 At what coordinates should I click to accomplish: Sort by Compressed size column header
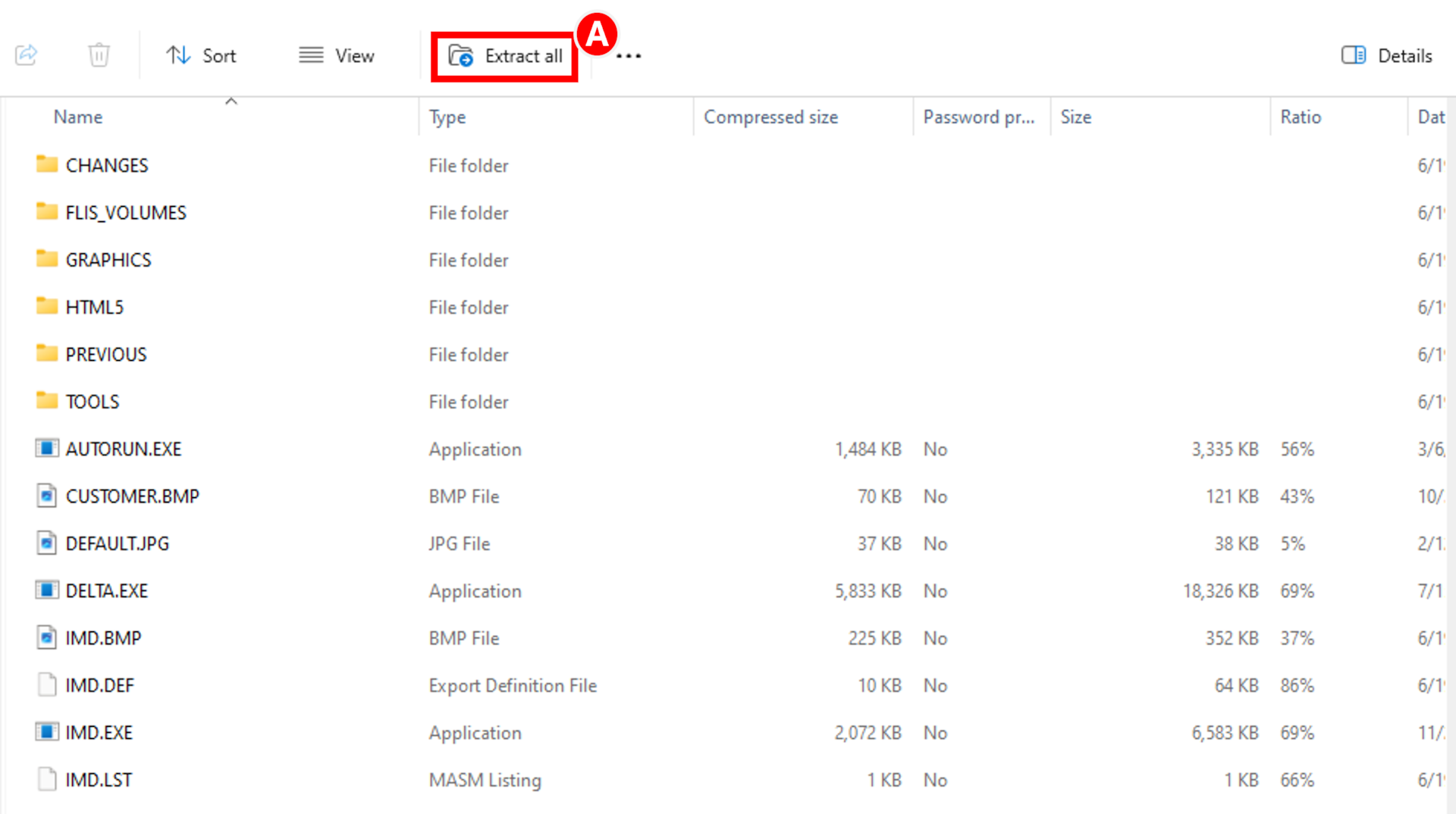coord(770,117)
